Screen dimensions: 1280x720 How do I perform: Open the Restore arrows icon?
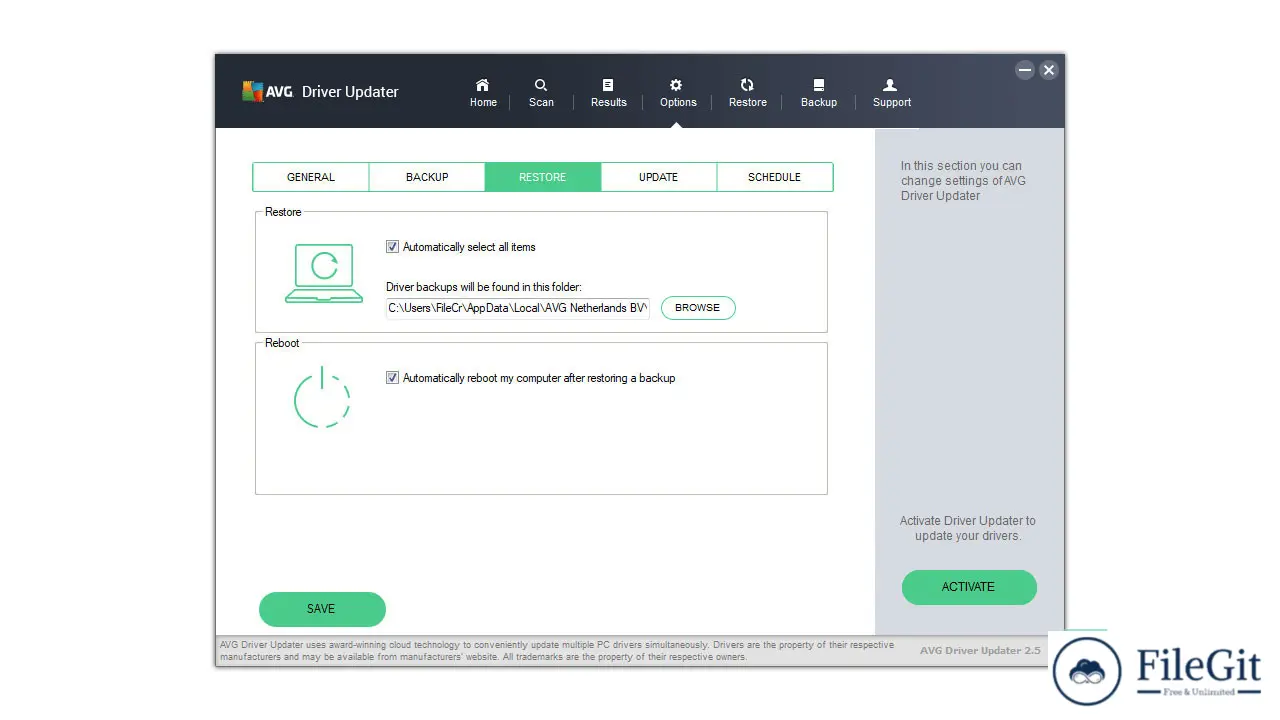pyautogui.click(x=747, y=85)
